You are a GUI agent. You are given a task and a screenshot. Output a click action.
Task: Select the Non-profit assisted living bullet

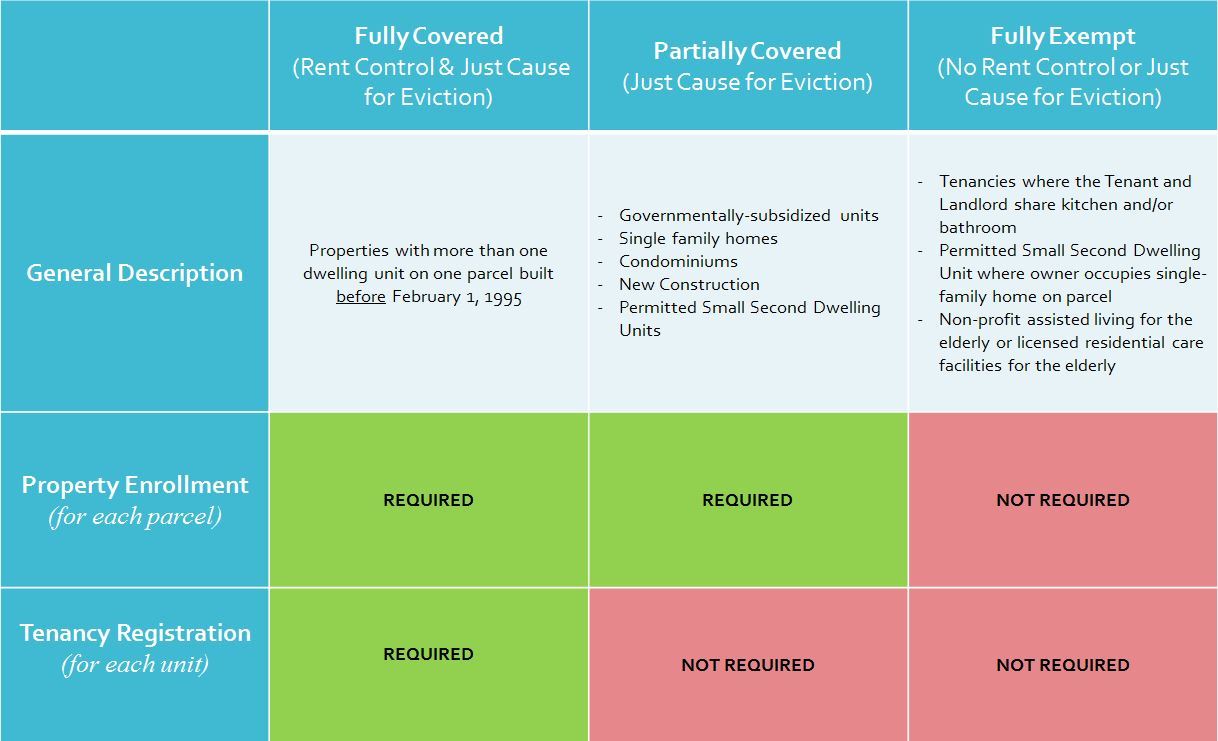(1070, 342)
